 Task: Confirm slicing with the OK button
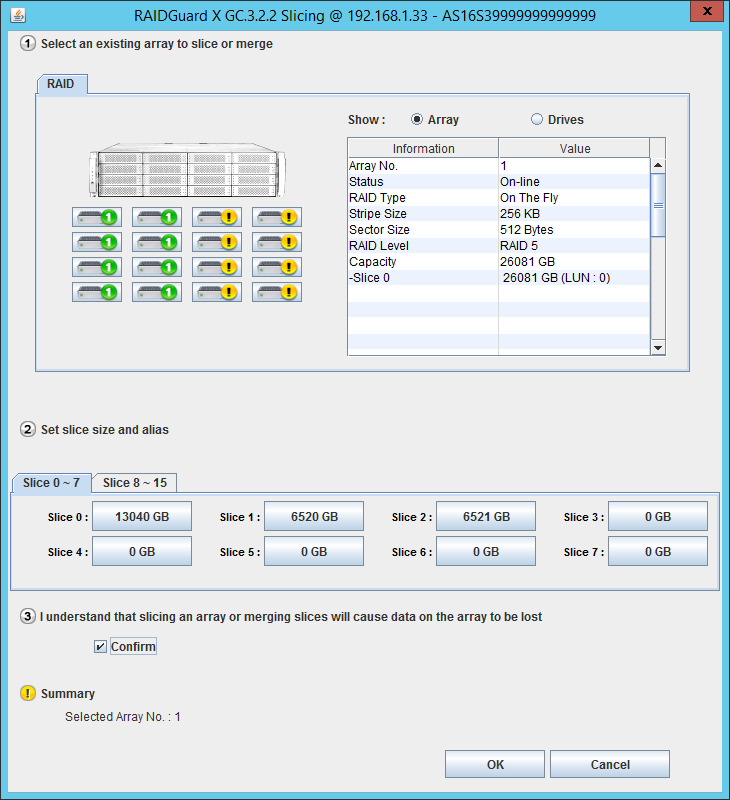(x=495, y=764)
